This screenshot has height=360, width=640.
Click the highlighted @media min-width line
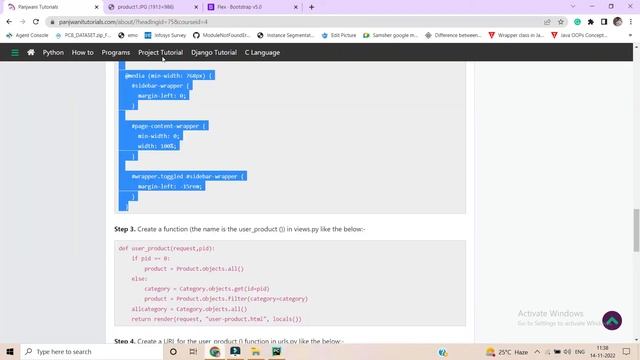click(x=169, y=76)
